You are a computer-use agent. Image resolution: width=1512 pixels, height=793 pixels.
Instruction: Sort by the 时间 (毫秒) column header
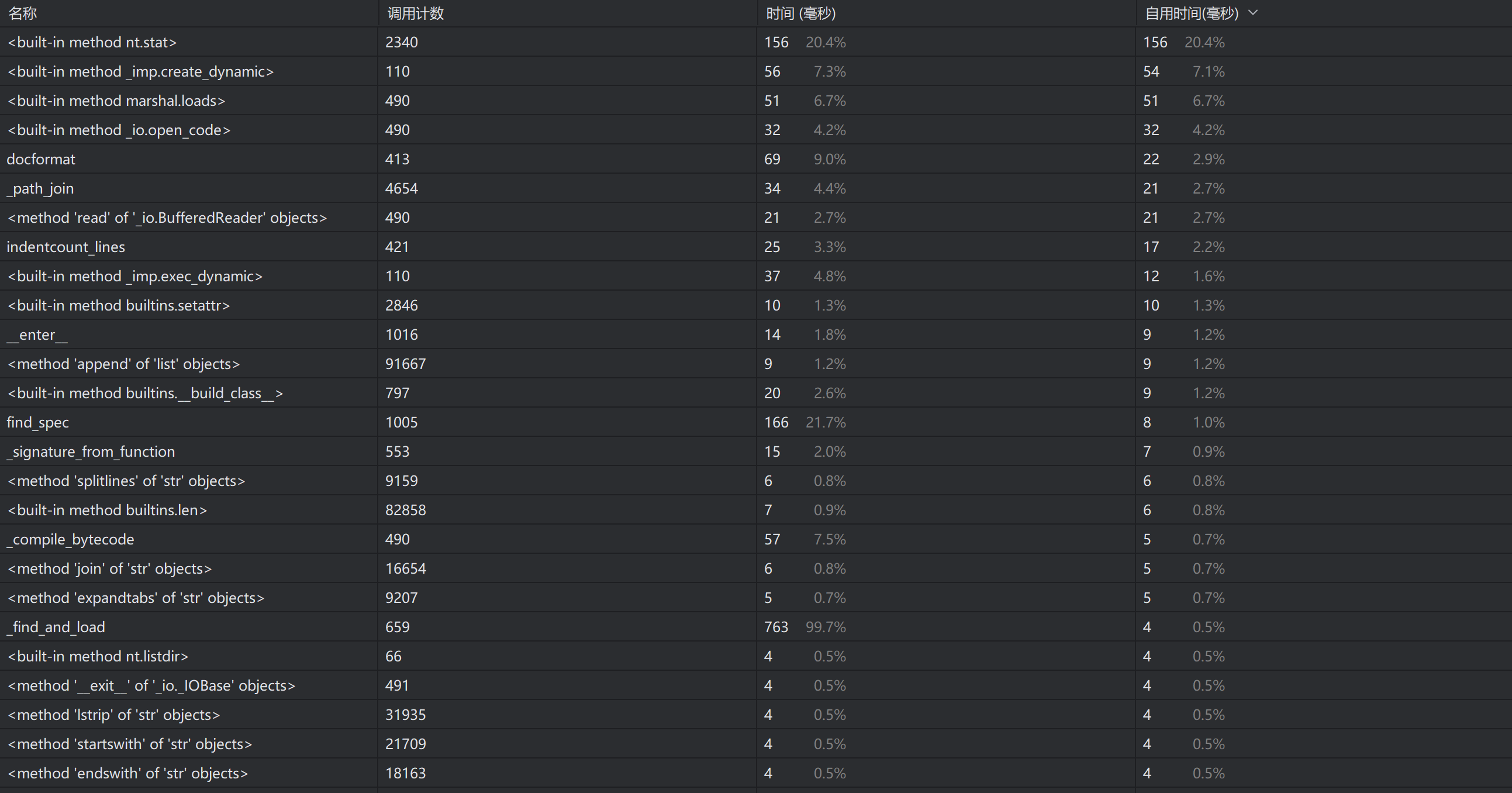(800, 13)
